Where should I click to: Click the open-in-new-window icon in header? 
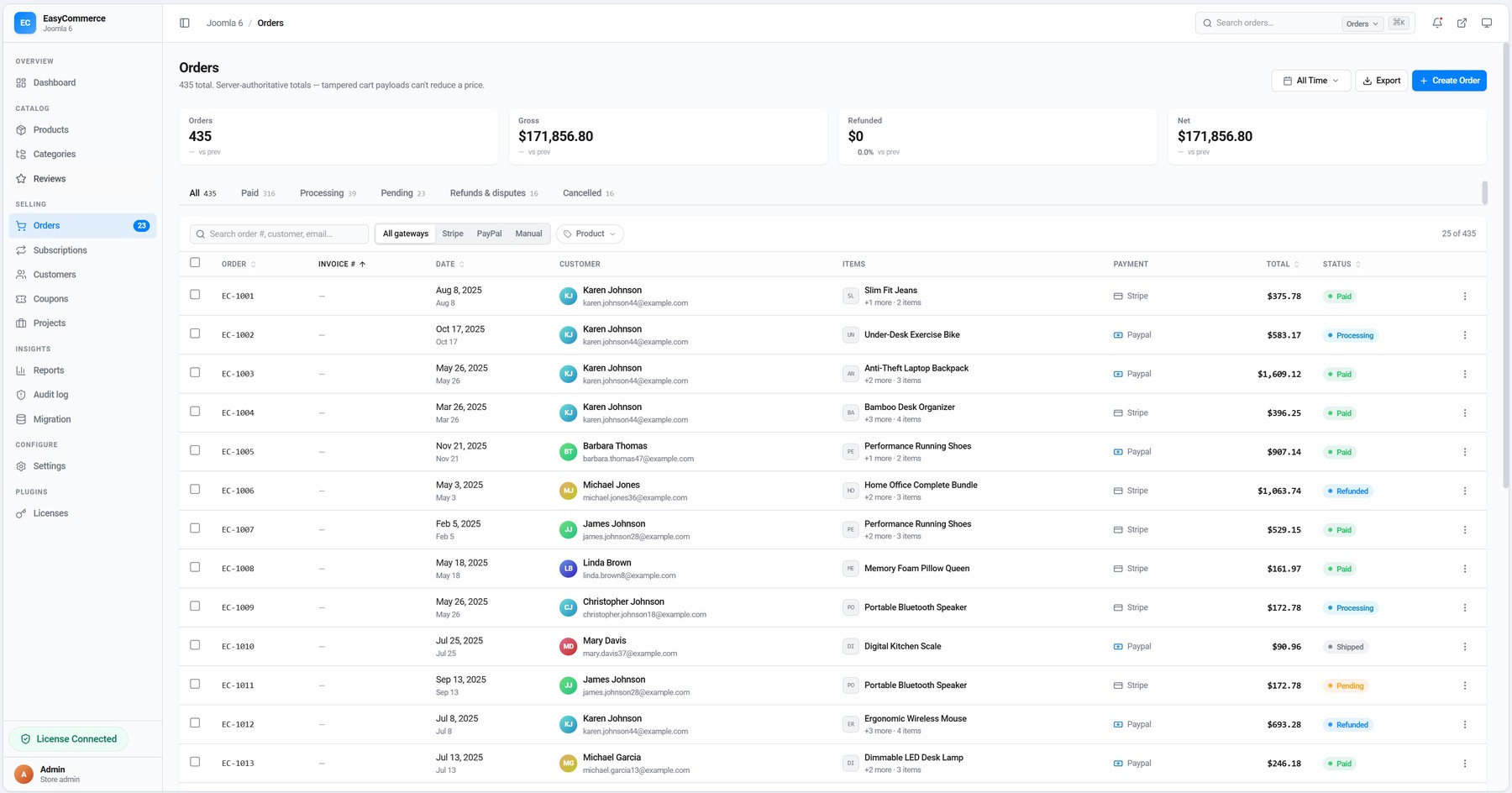(x=1462, y=23)
